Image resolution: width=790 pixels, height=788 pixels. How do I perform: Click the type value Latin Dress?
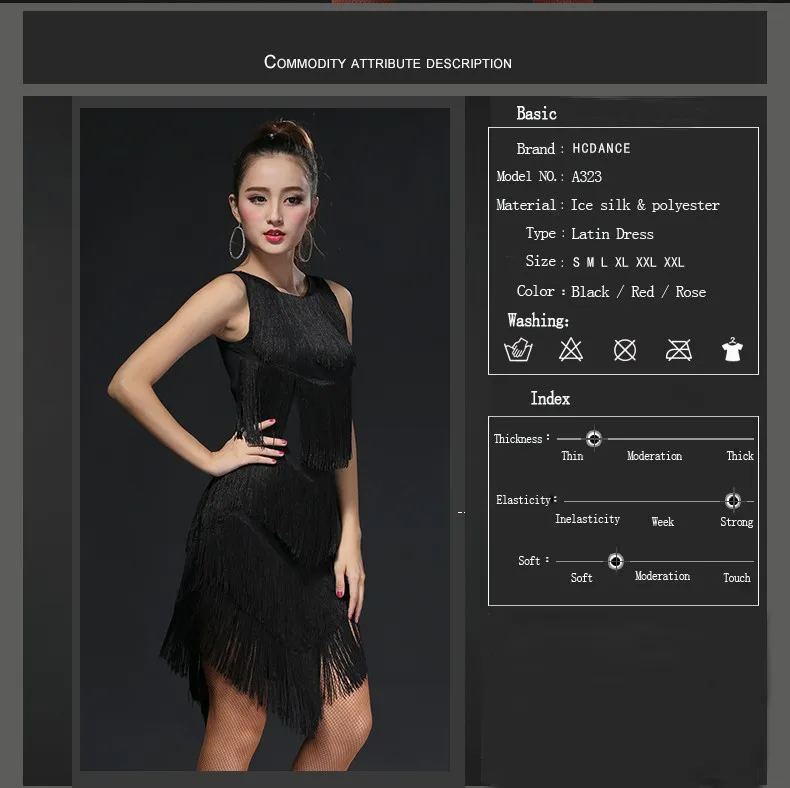click(x=612, y=234)
